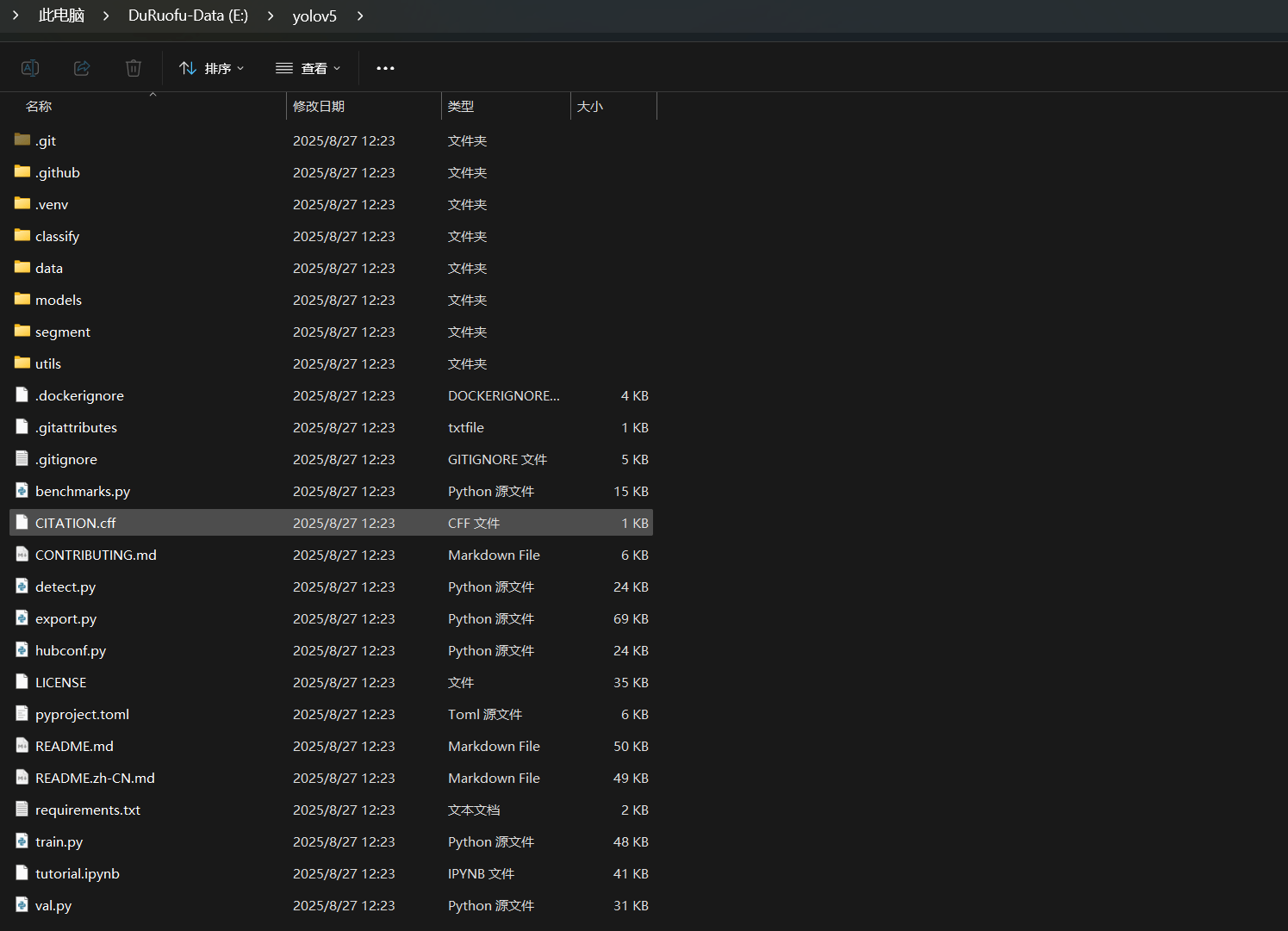The width and height of the screenshot is (1288, 931).
Task: Click the Rename icon in toolbar
Action: tap(30, 68)
